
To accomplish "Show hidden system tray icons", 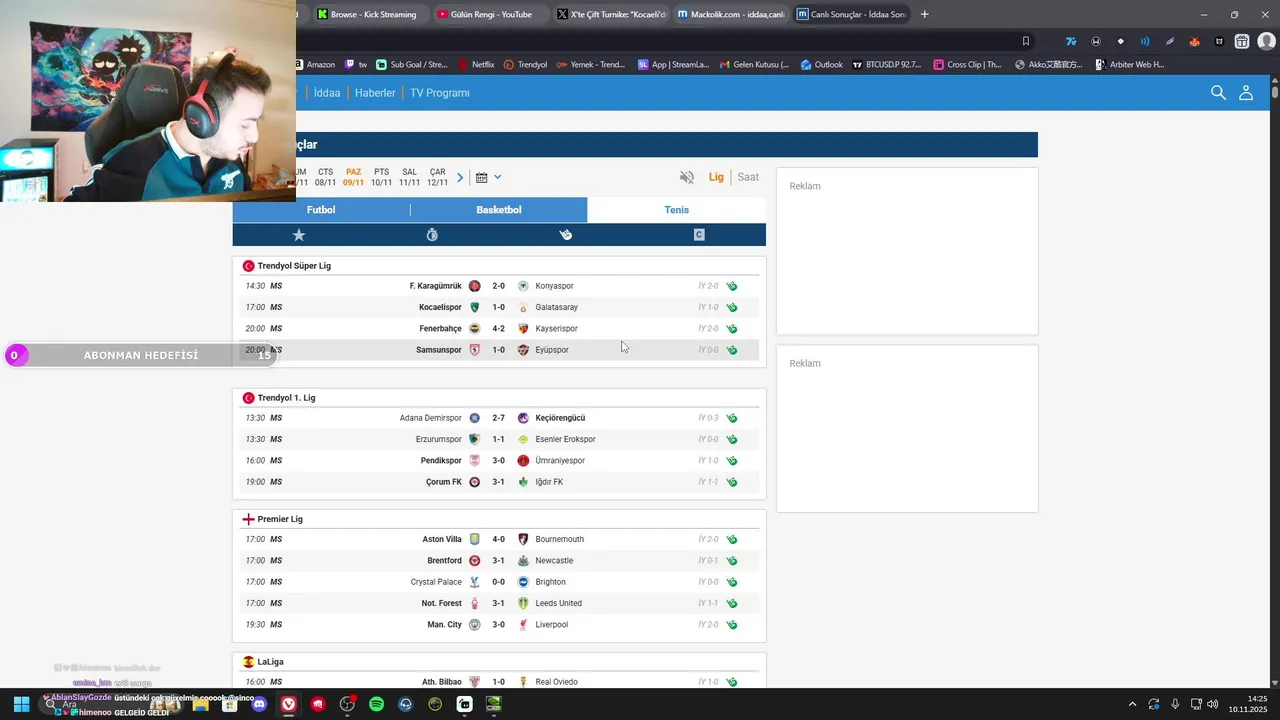I will click(1132, 704).
